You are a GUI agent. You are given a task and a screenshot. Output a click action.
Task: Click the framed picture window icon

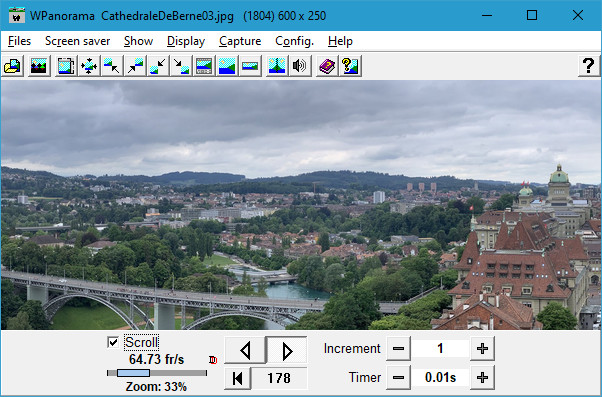tap(66, 66)
